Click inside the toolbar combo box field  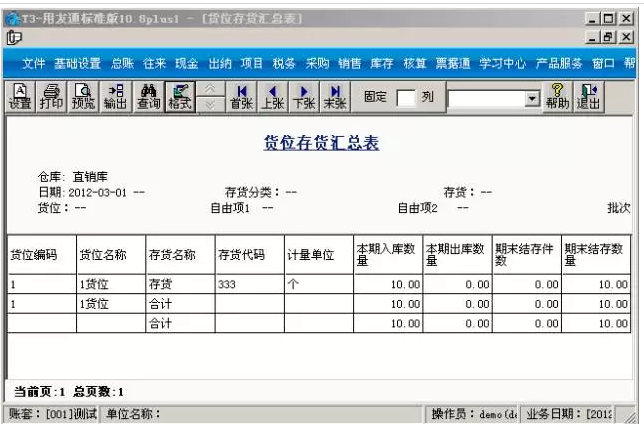coord(487,98)
